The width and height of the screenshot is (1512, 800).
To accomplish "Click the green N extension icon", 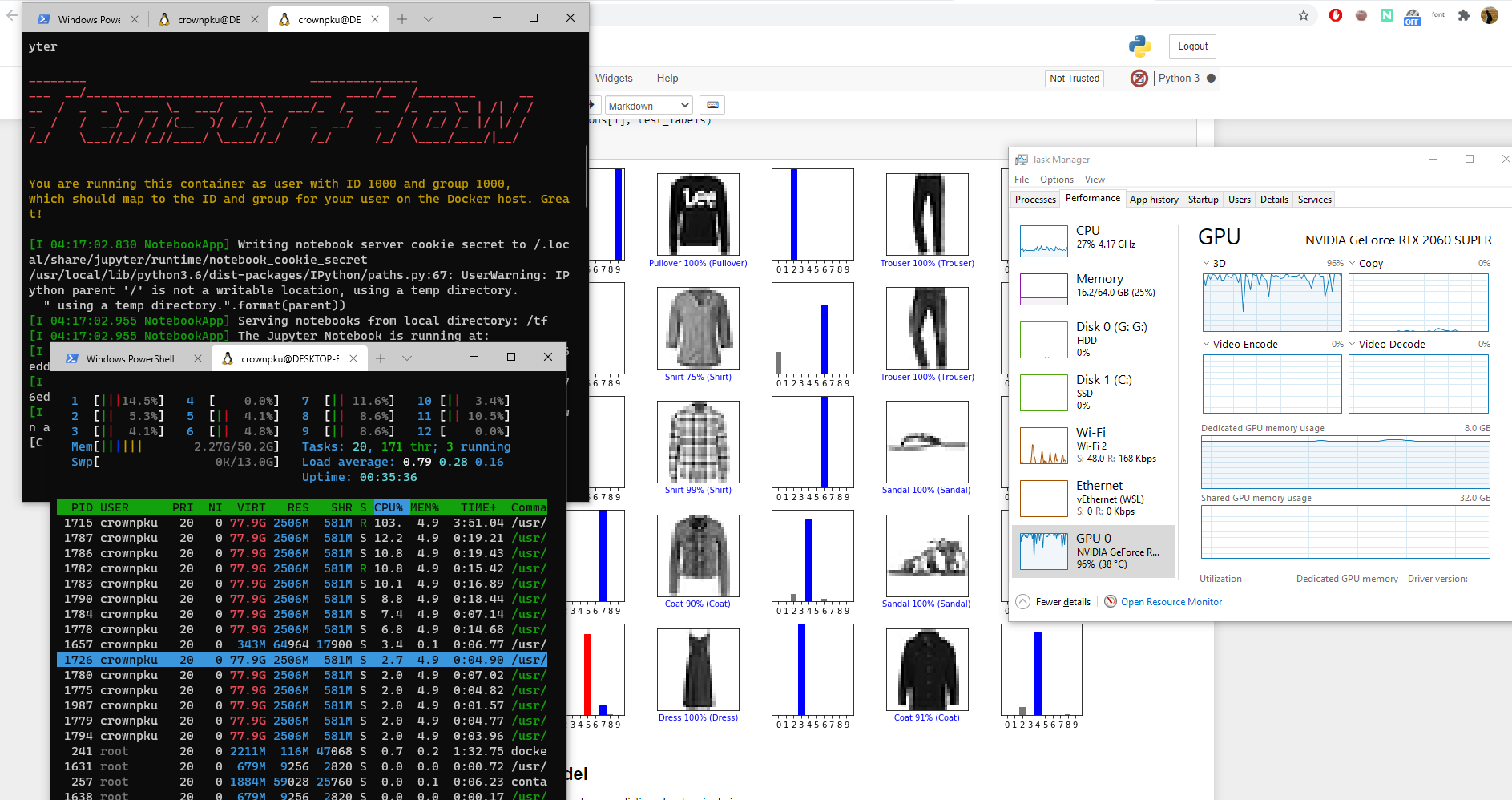I will point(1386,15).
